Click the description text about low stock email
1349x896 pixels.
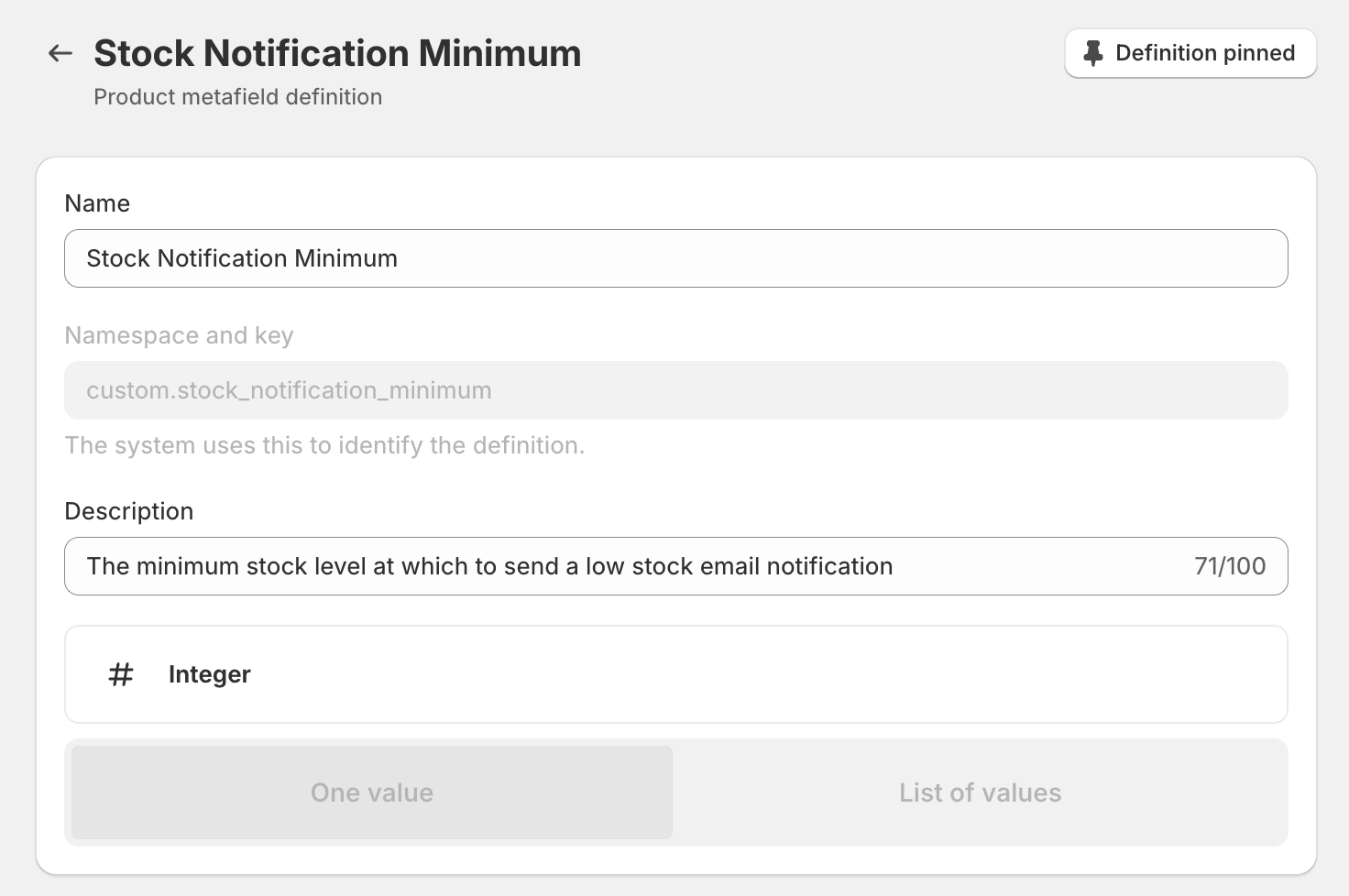coord(489,566)
